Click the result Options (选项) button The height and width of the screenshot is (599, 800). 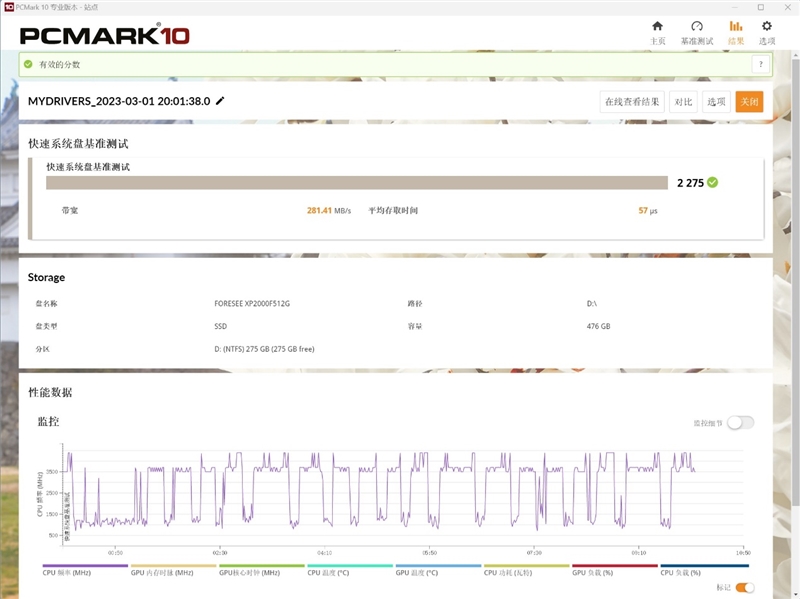pos(716,102)
